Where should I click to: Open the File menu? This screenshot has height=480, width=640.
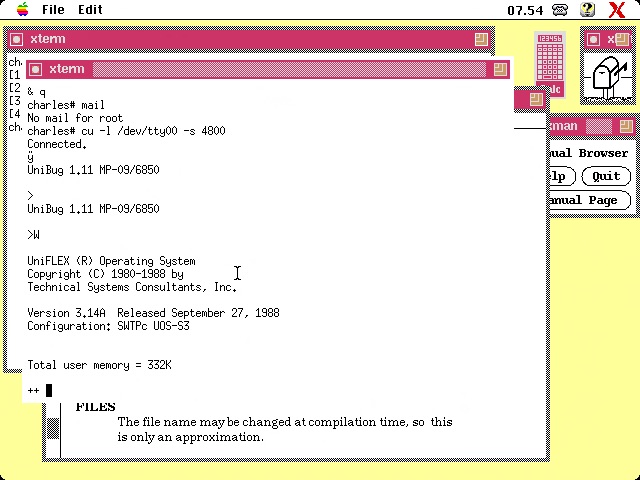pos(53,10)
